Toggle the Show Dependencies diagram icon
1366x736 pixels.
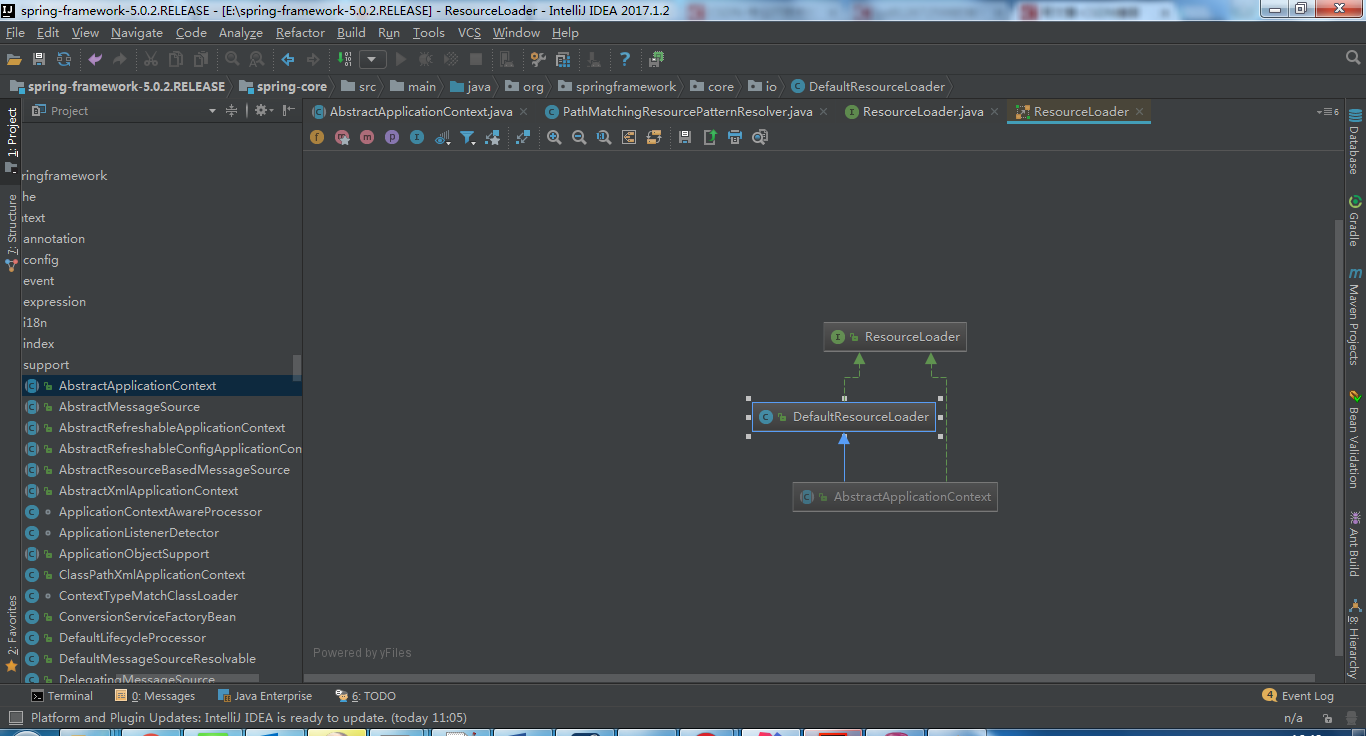click(x=523, y=137)
